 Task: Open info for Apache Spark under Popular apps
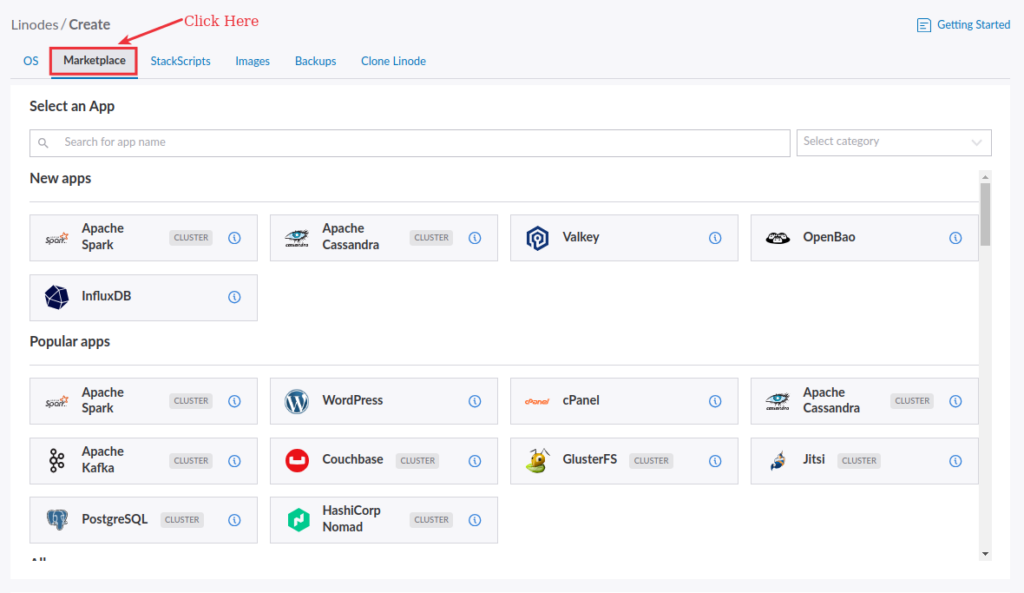(234, 401)
